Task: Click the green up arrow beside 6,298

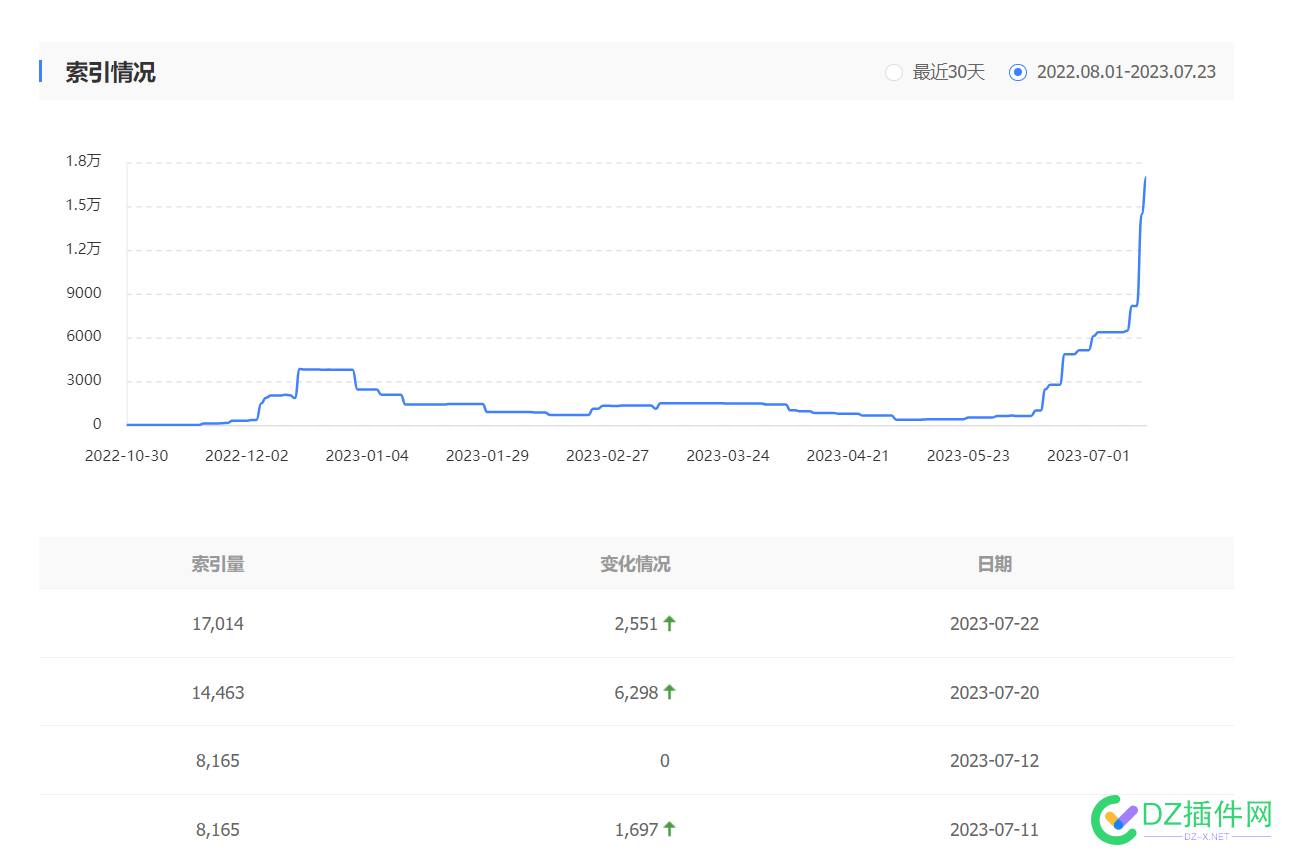Action: tap(670, 691)
